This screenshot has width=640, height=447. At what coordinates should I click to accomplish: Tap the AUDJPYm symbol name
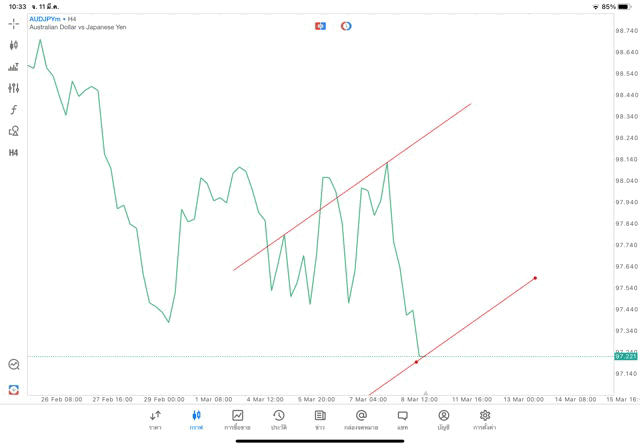pyautogui.click(x=44, y=18)
